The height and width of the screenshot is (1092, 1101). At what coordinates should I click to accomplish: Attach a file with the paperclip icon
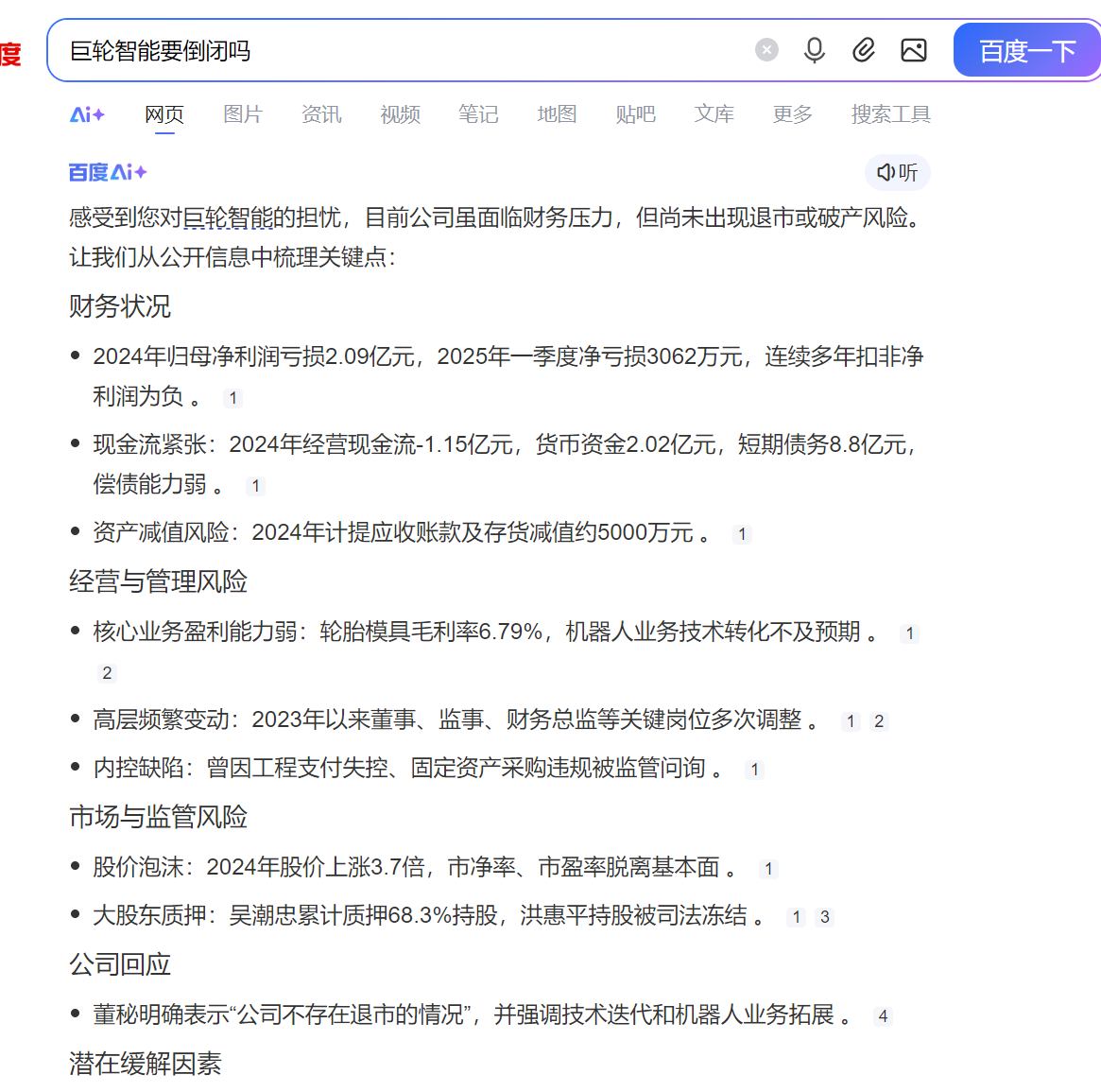coord(863,50)
